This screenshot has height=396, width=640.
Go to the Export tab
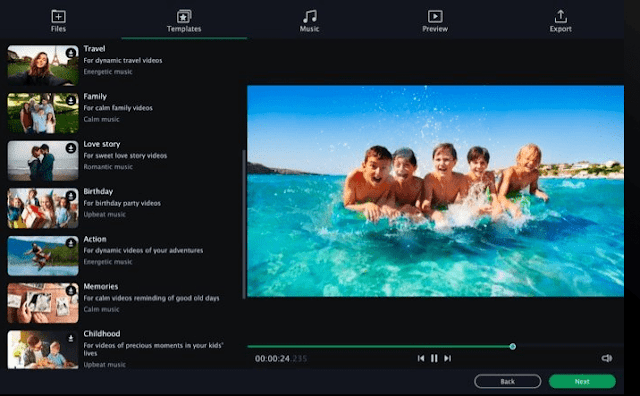point(560,20)
